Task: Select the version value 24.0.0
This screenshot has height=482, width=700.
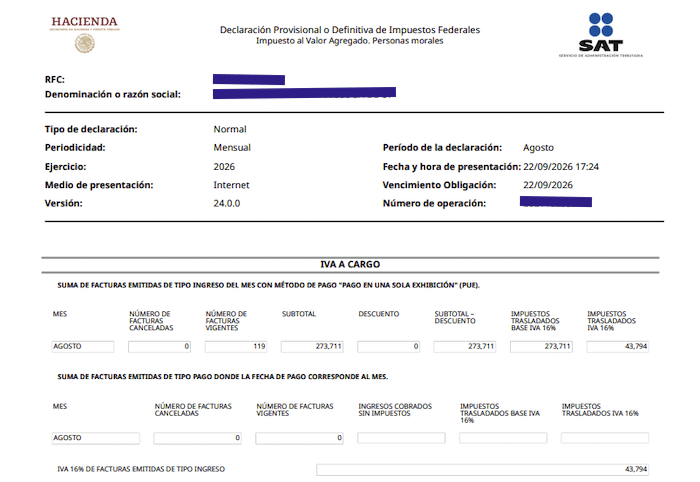Action: coord(227,204)
